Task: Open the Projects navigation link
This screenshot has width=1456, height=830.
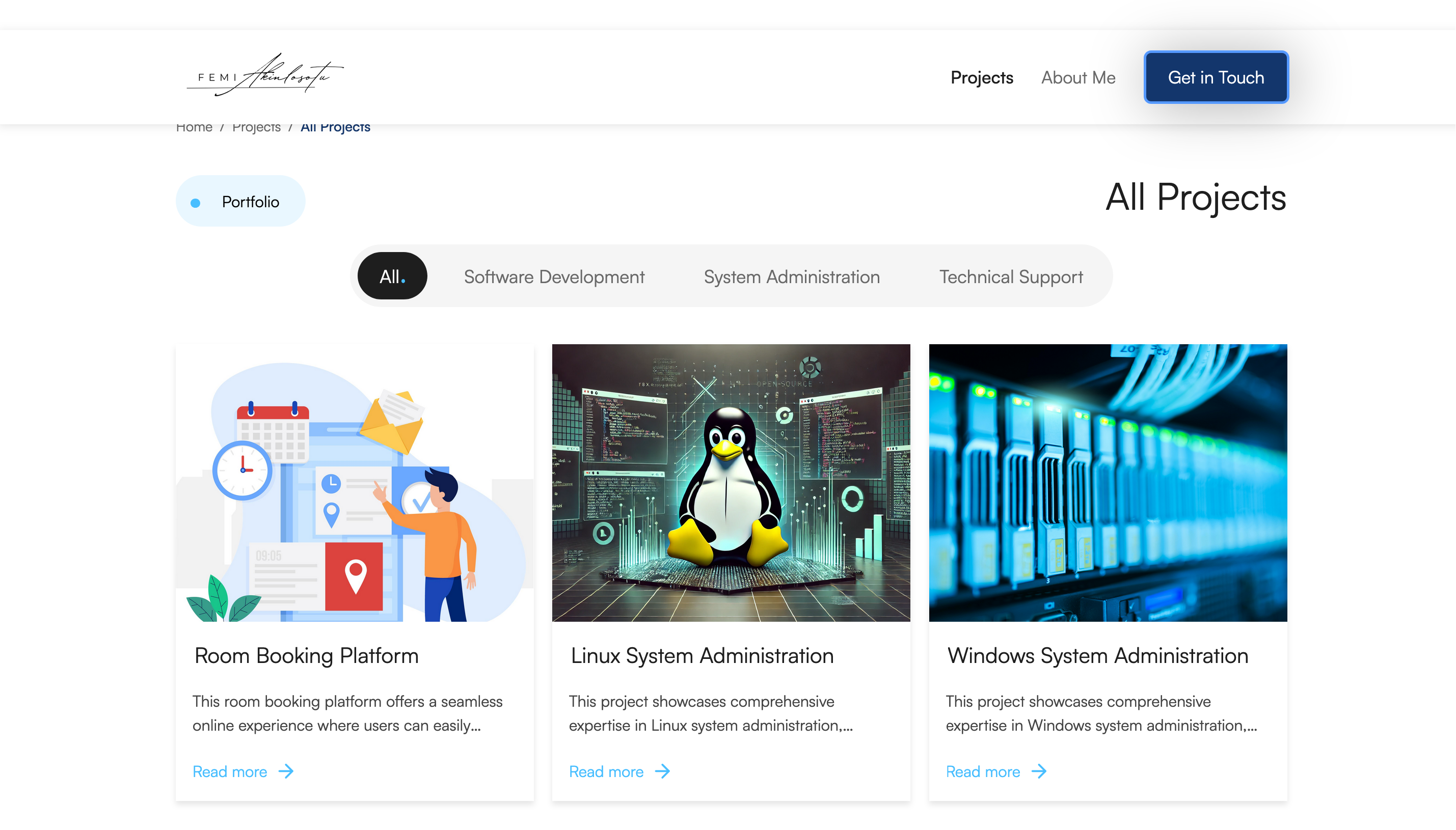Action: pyautogui.click(x=982, y=77)
